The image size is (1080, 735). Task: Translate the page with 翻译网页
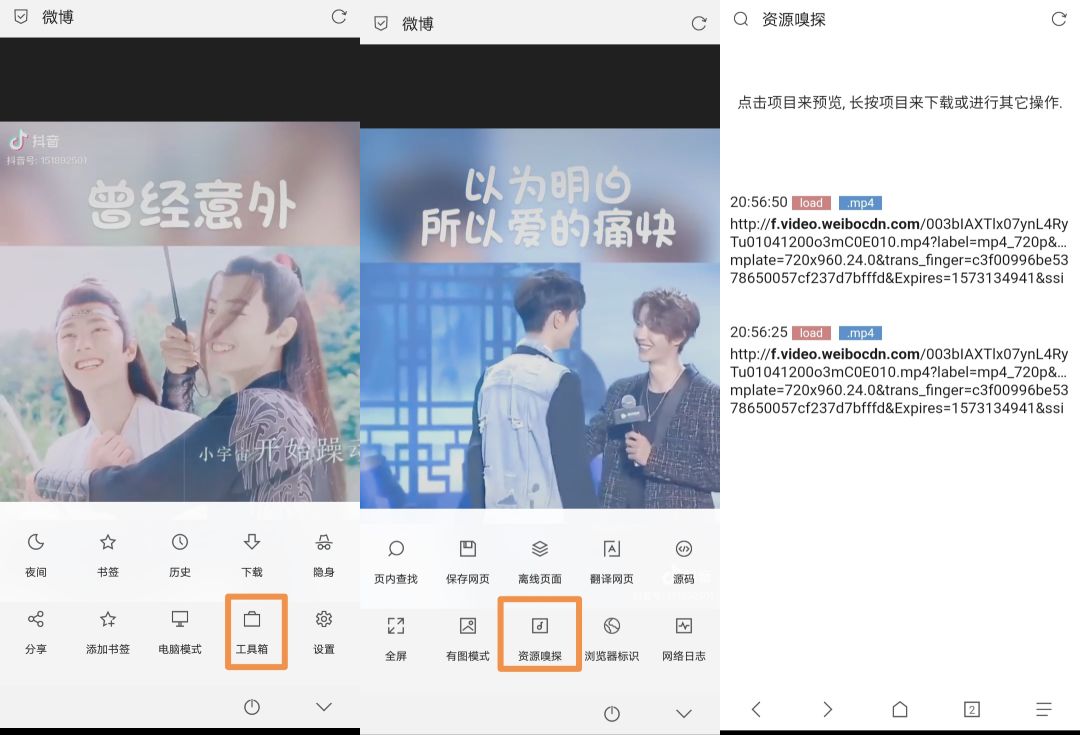[611, 556]
